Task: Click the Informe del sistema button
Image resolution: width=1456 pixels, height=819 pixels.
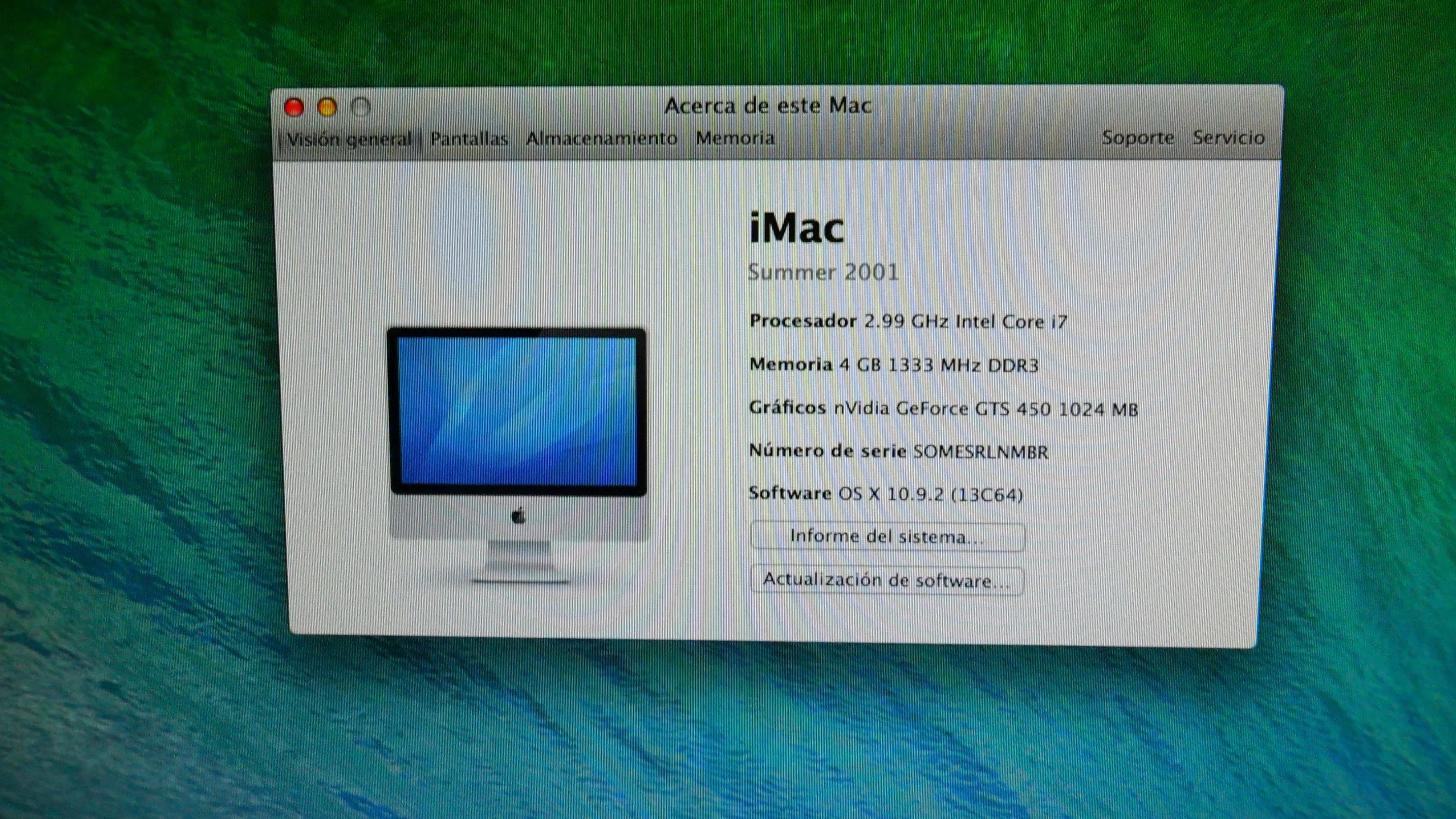Action: tap(888, 536)
